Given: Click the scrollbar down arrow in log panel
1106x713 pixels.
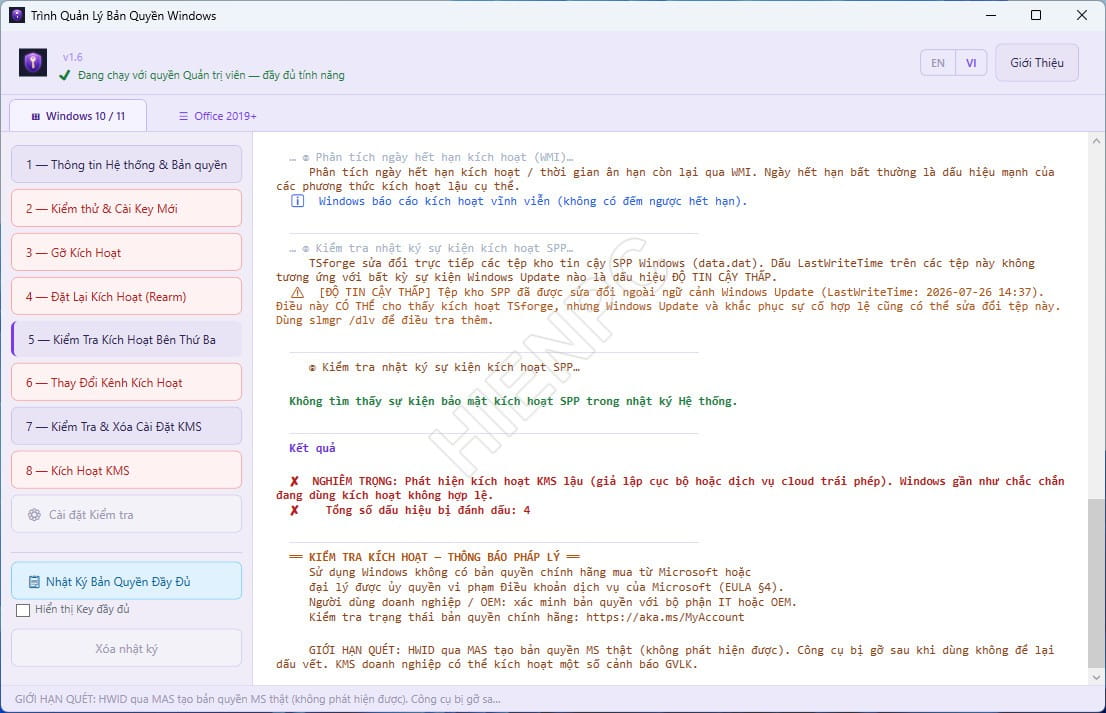Looking at the screenshot, I should pyautogui.click(x=1095, y=677).
